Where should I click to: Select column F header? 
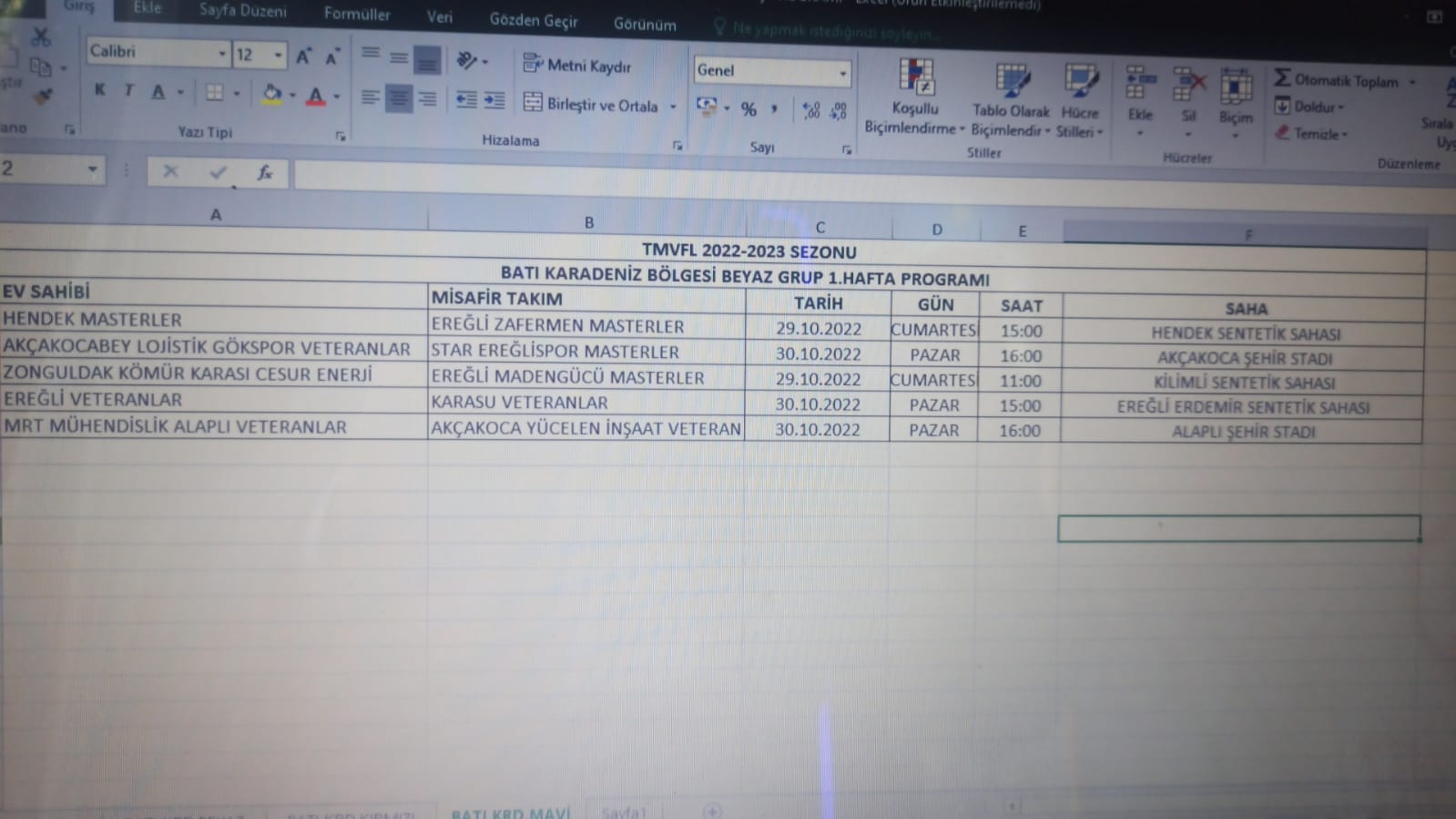1247,235
